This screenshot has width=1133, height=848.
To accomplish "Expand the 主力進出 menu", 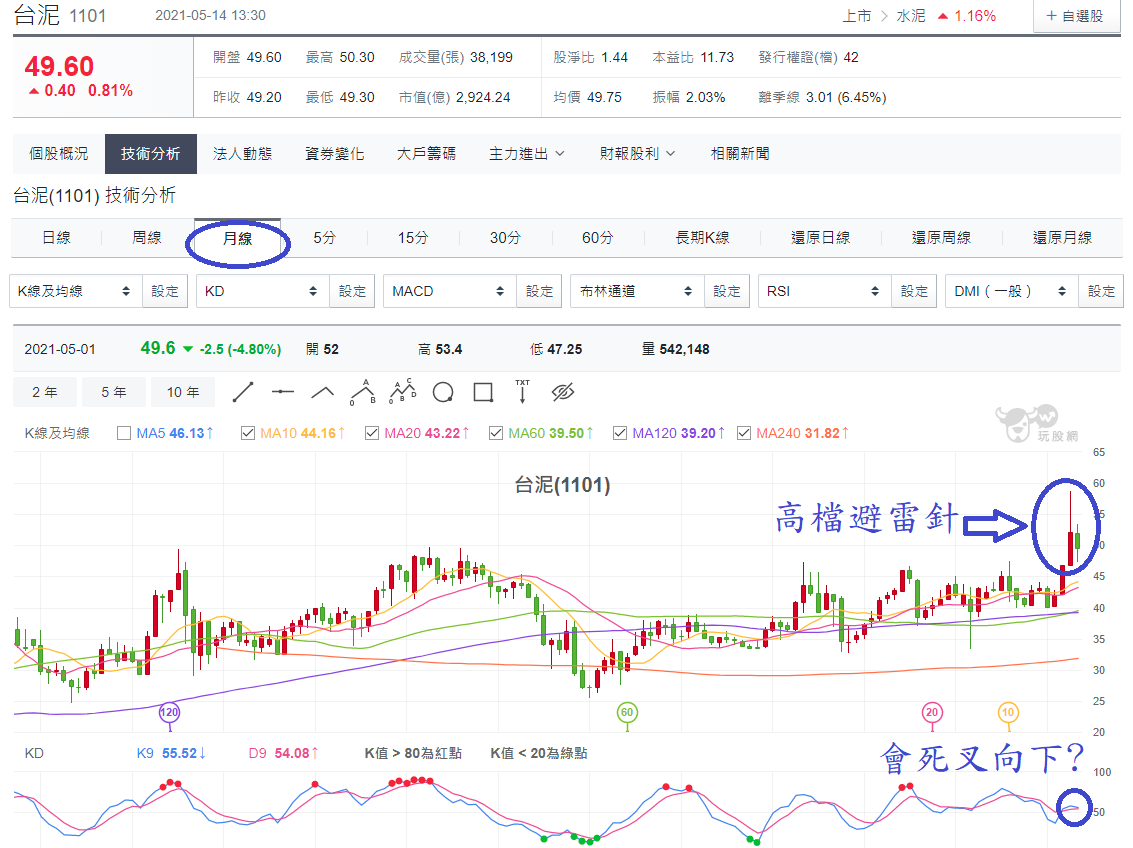I will click(x=527, y=154).
